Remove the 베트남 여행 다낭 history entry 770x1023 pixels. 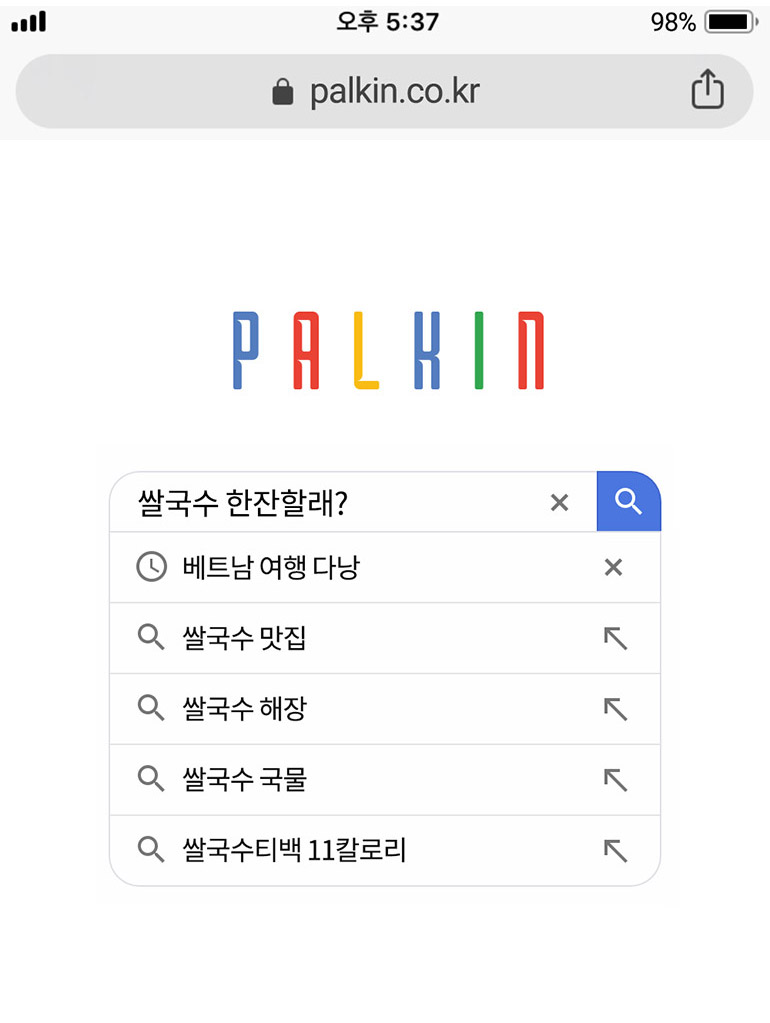[613, 568]
